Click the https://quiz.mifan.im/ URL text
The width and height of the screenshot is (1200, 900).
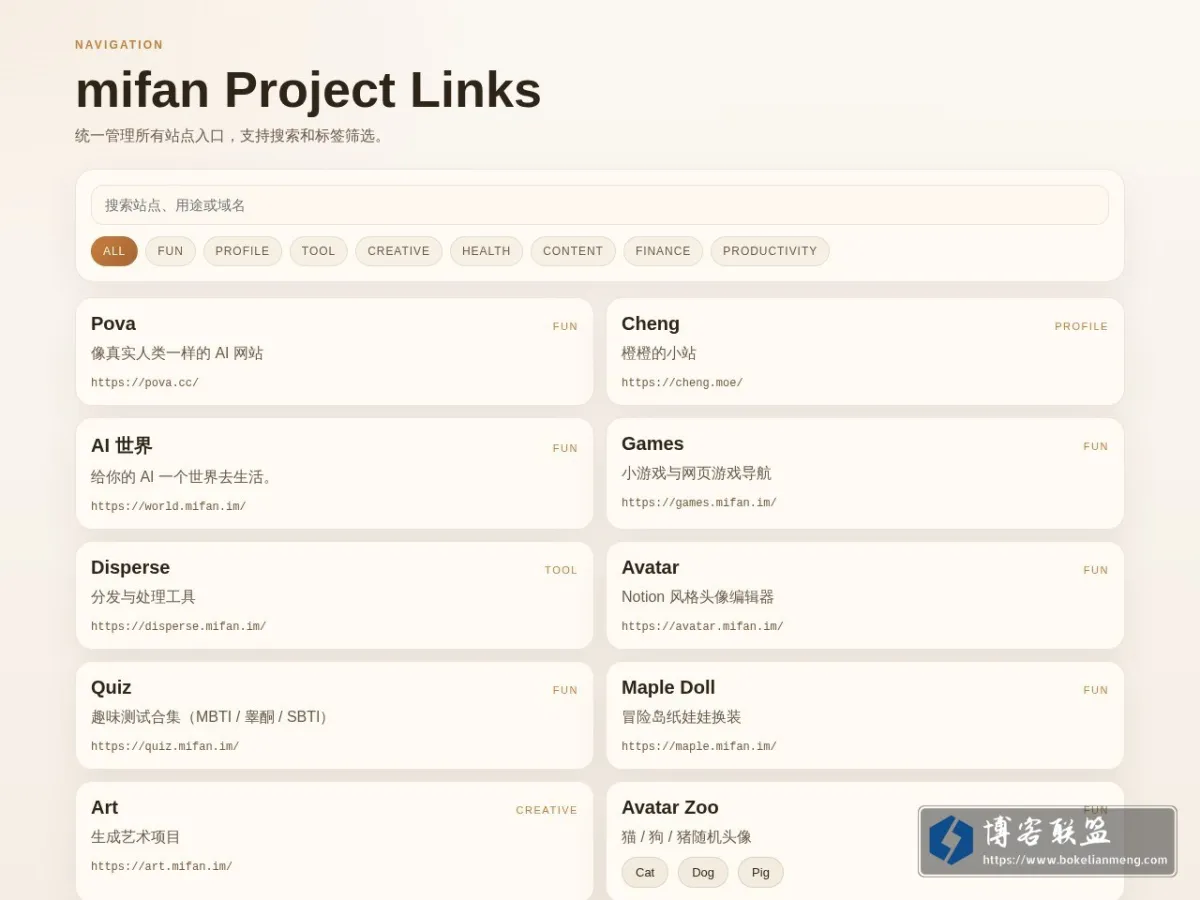165,747
